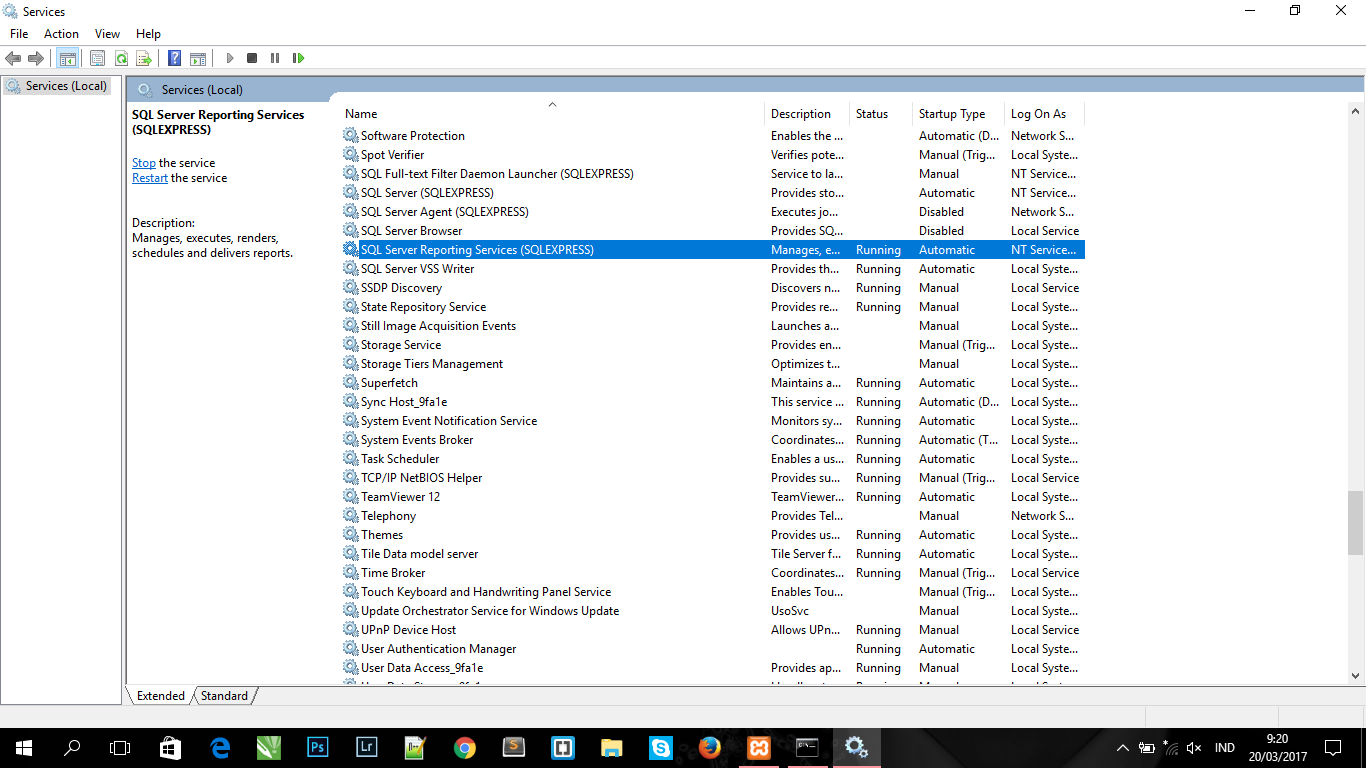
Task: Show hidden system tray icons
Action: [1123, 747]
